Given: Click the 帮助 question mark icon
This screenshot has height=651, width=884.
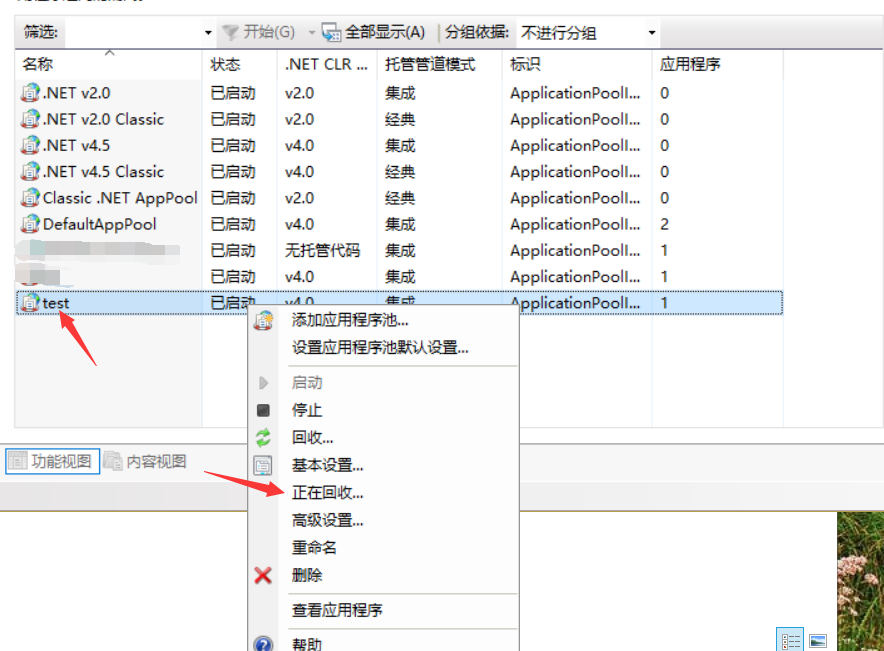Looking at the screenshot, I should pyautogui.click(x=262, y=643).
